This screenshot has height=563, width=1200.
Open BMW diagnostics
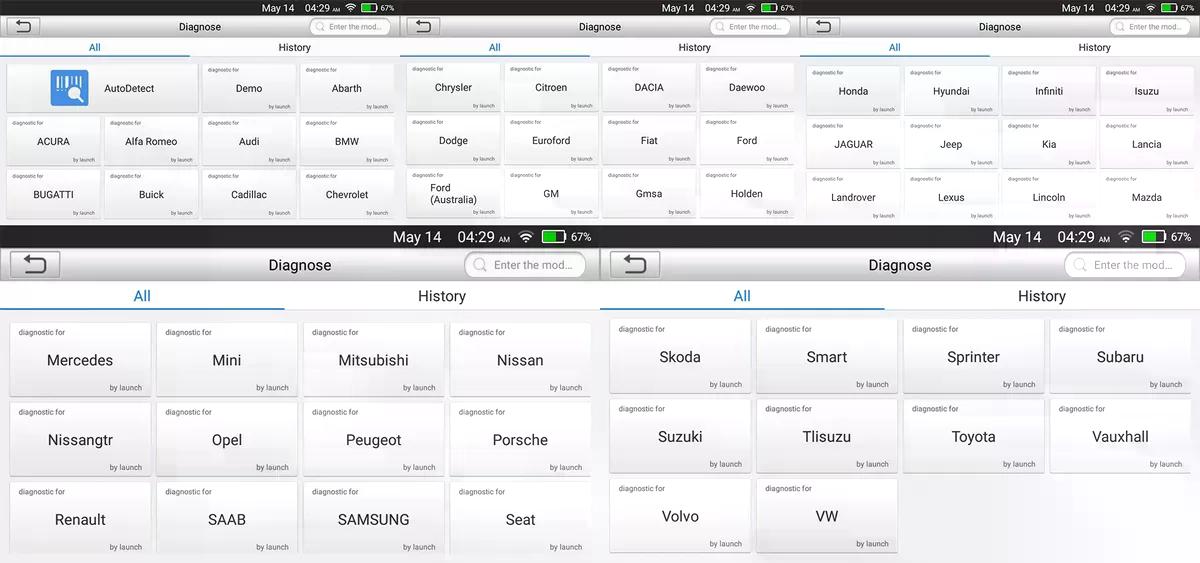coord(347,141)
